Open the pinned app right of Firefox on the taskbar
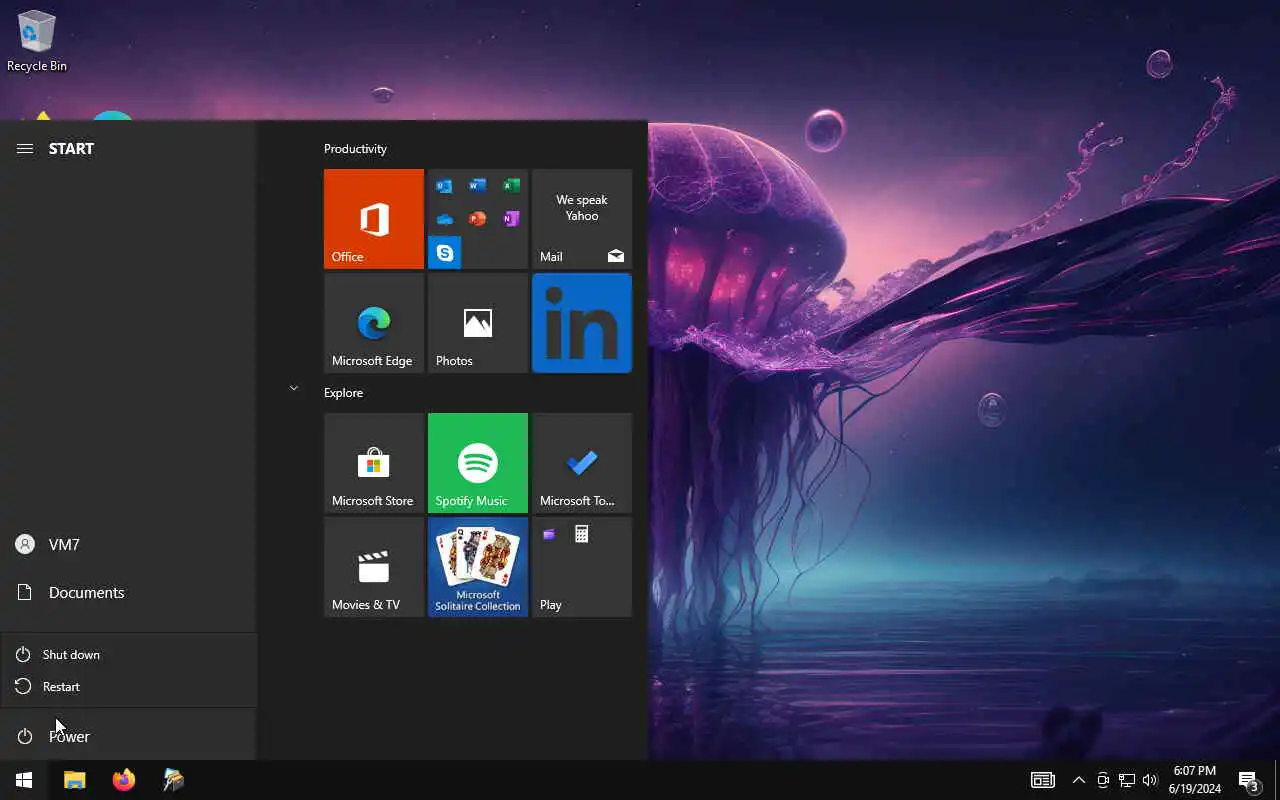 coord(174,780)
